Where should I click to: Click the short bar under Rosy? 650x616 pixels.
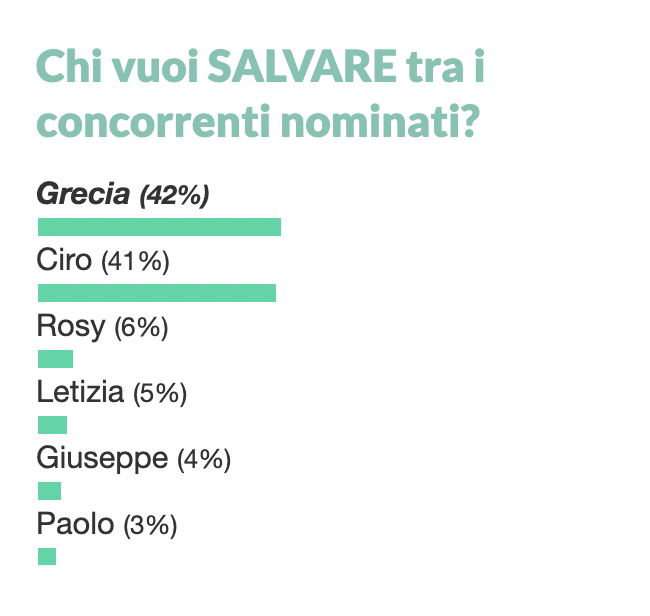click(x=56, y=359)
